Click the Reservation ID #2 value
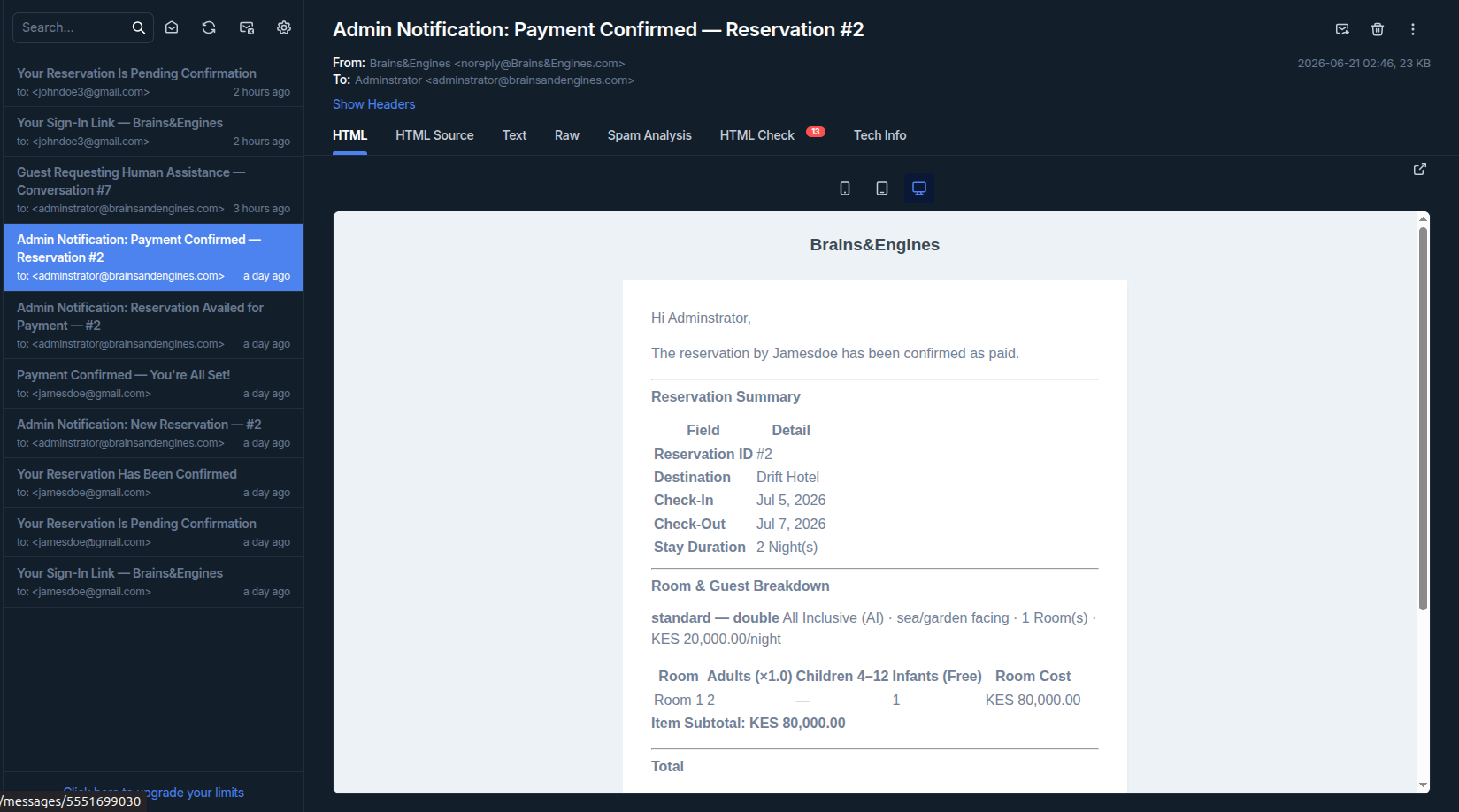This screenshot has height=812, width=1459. click(764, 454)
